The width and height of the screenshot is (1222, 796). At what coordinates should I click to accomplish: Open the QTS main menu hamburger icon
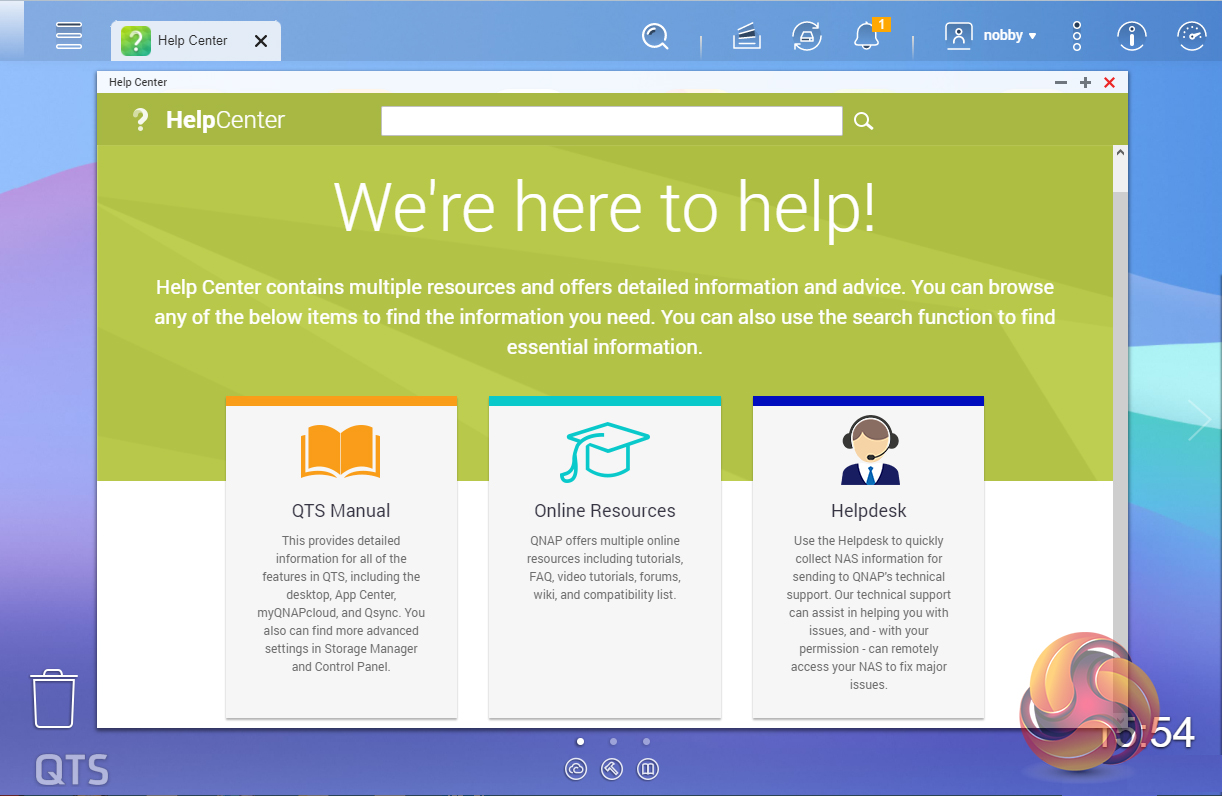[69, 35]
